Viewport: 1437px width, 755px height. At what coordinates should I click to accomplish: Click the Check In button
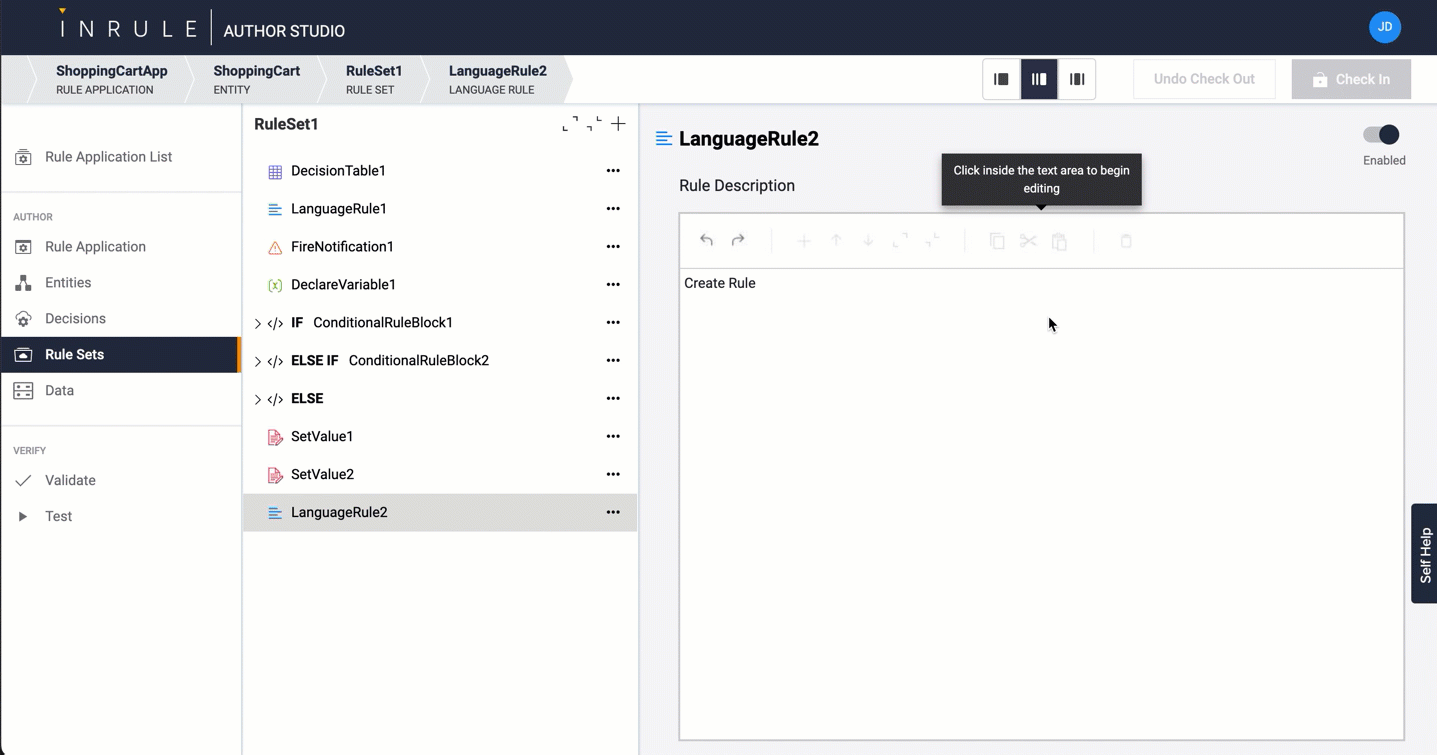point(1351,79)
